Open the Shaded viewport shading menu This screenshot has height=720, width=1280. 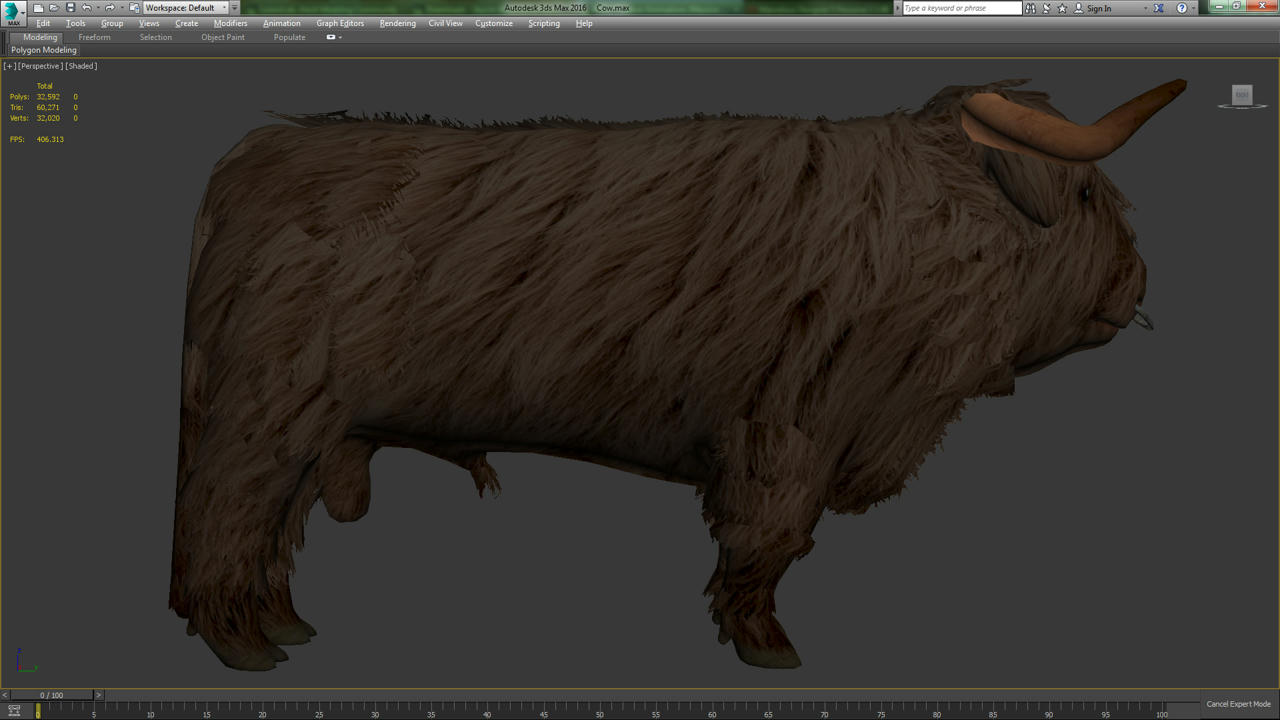pyautogui.click(x=81, y=66)
